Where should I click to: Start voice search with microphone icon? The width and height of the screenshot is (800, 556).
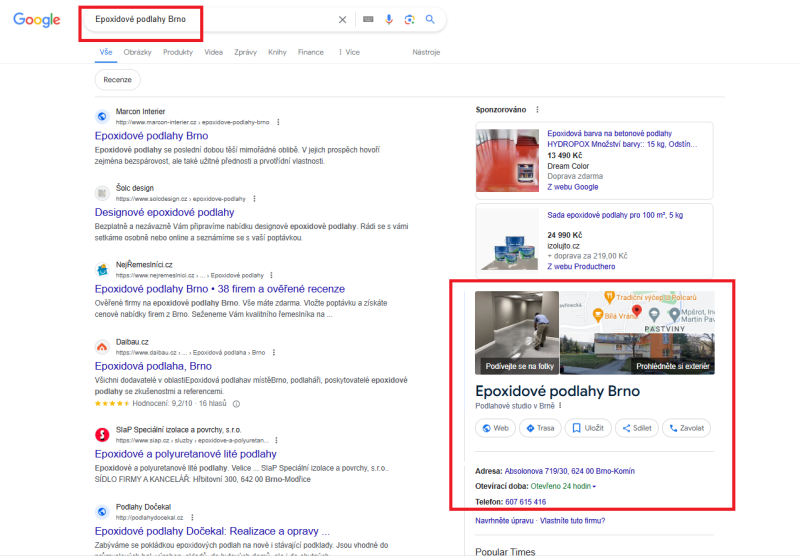pyautogui.click(x=389, y=19)
